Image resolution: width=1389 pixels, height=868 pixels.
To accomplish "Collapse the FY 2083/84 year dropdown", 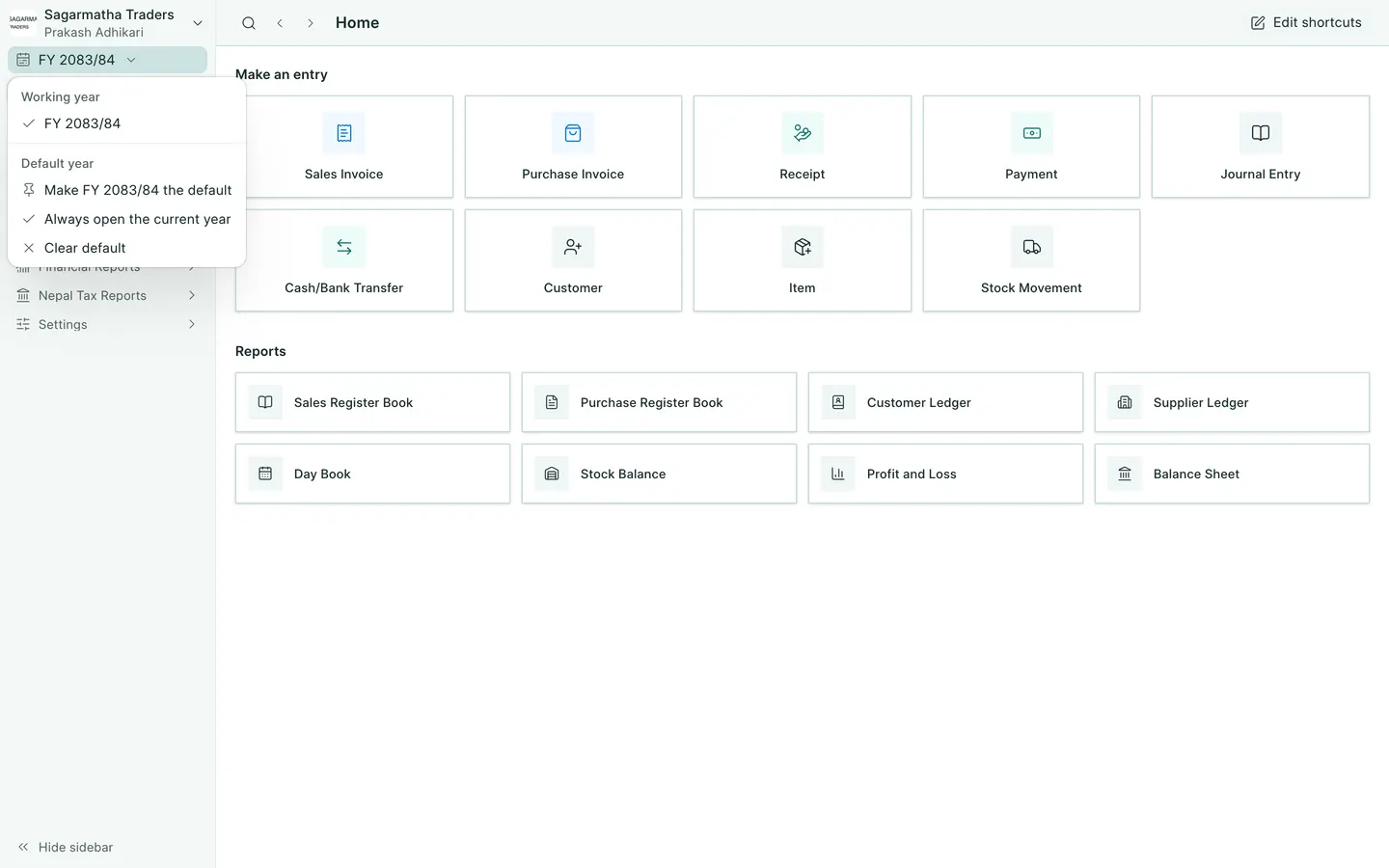I will [107, 60].
